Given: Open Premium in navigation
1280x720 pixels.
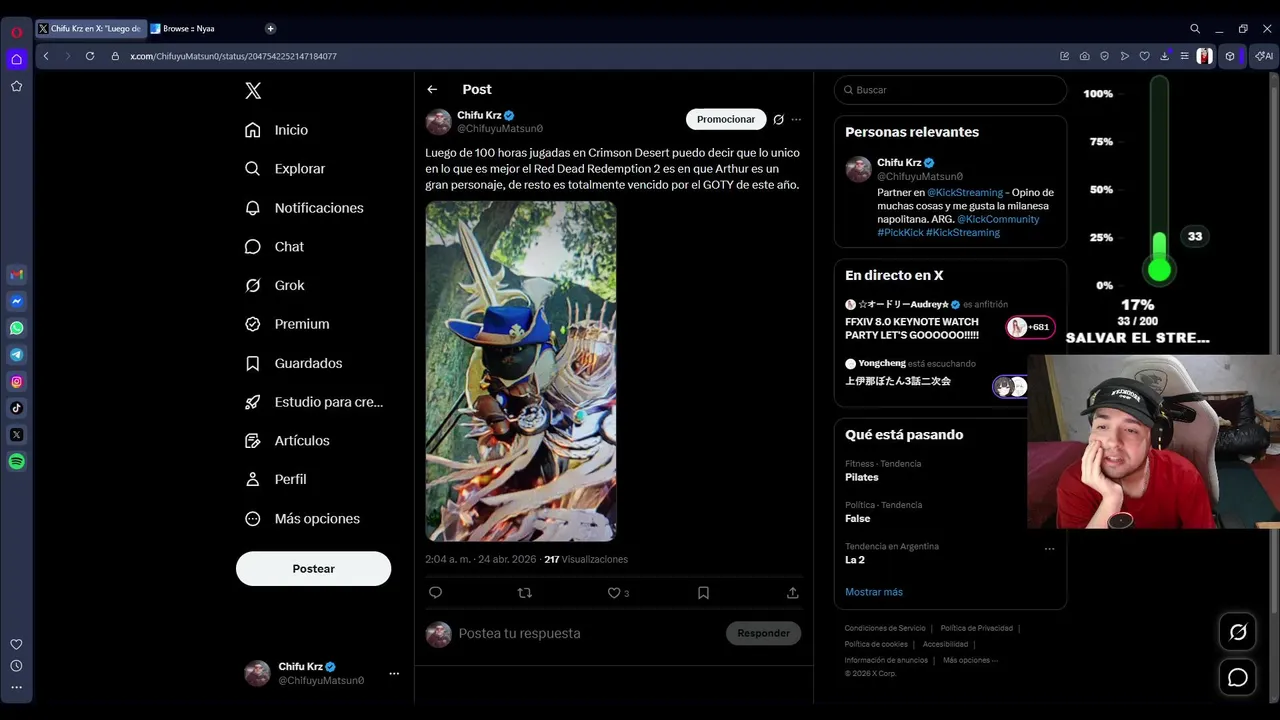Looking at the screenshot, I should (288, 324).
